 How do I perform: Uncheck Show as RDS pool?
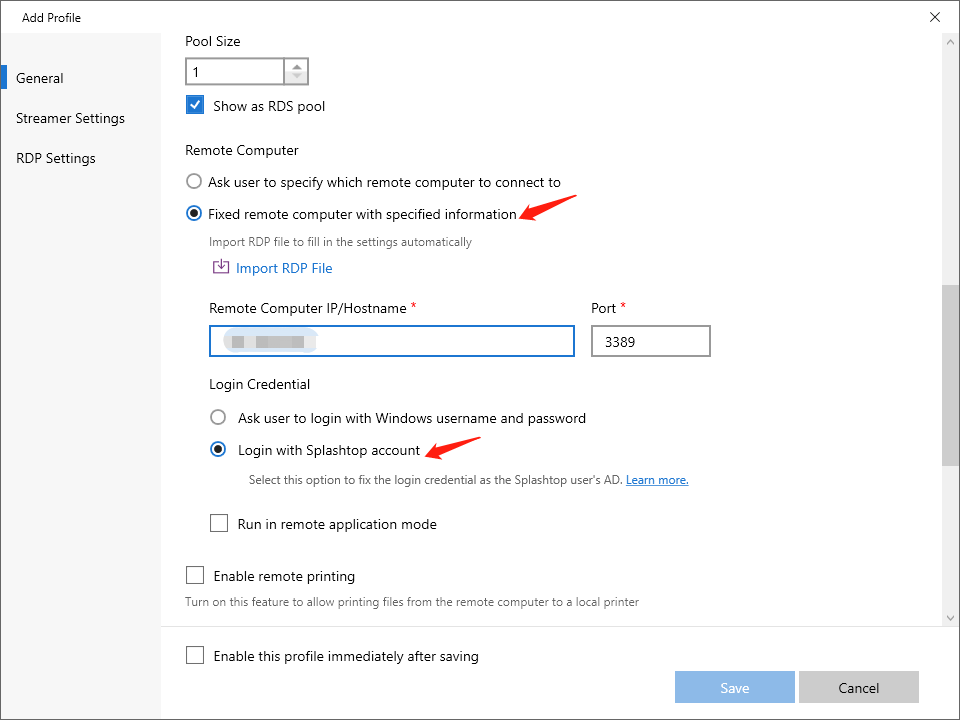pyautogui.click(x=195, y=105)
